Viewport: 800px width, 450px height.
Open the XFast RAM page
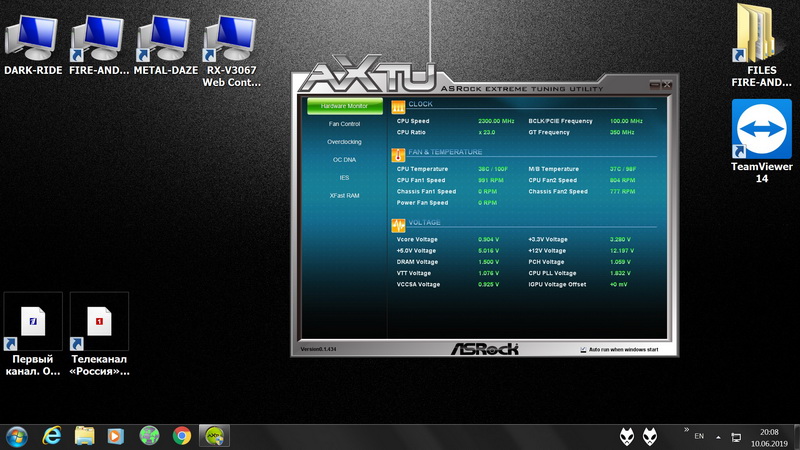coord(344,196)
